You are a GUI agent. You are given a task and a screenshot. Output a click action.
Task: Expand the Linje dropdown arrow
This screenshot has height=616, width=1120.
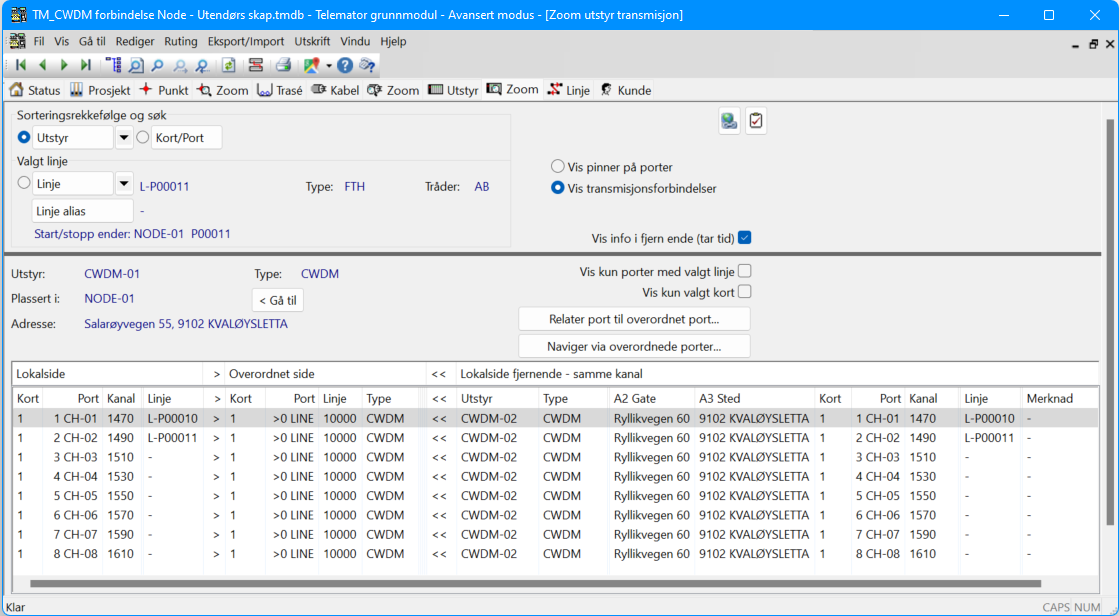pos(124,184)
